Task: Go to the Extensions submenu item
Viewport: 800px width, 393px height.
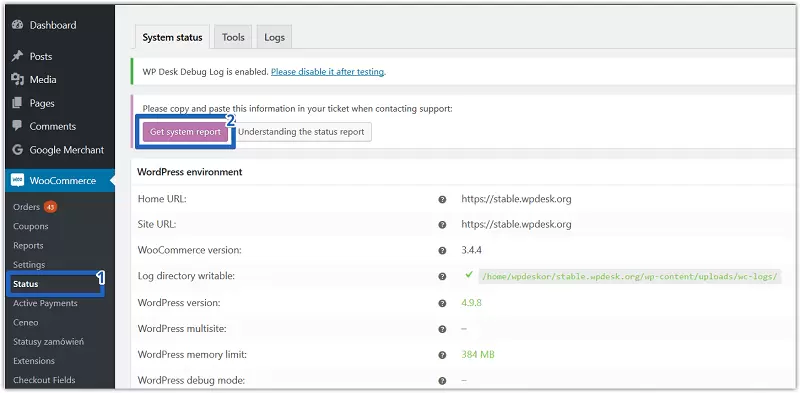Action: (x=34, y=361)
